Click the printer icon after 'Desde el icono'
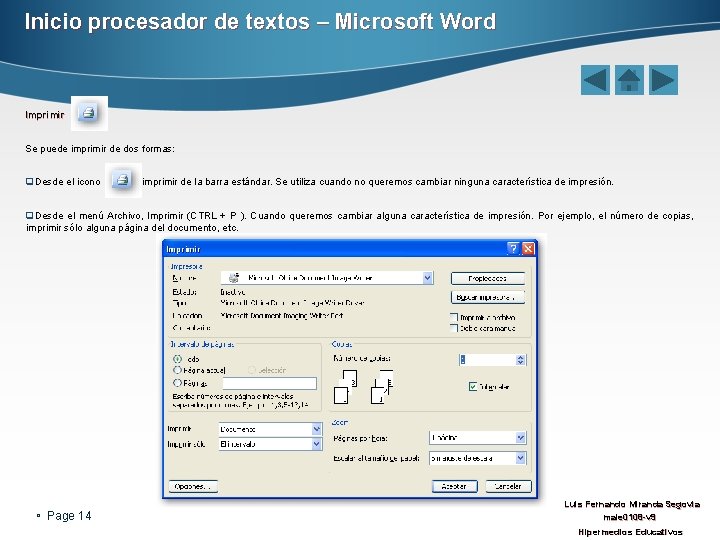Image resolution: width=720 pixels, height=540 pixels. click(x=123, y=180)
